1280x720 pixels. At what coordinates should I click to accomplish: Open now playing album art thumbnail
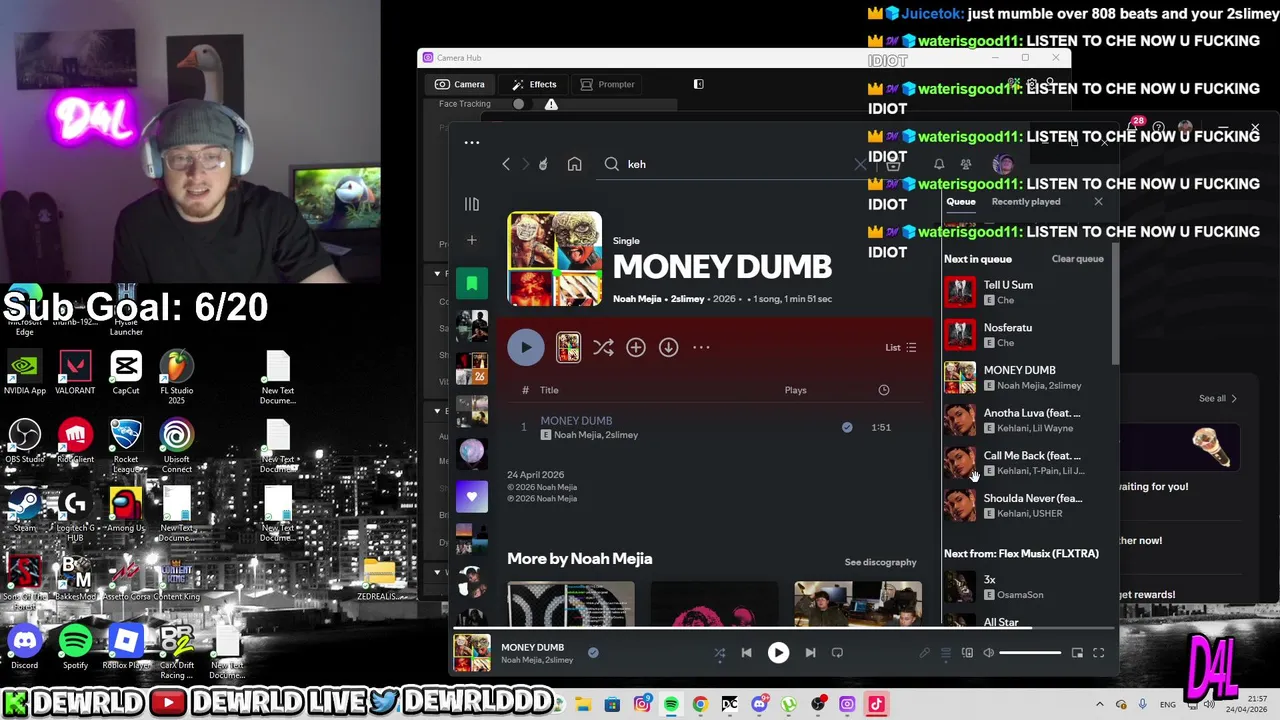472,653
